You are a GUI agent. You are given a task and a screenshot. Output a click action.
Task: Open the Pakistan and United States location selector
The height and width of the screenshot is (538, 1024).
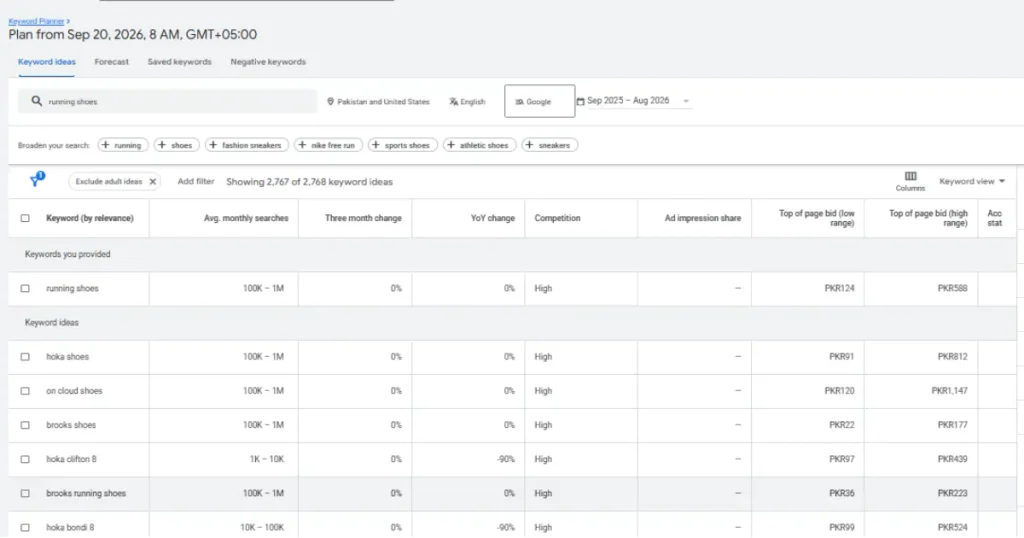point(379,102)
